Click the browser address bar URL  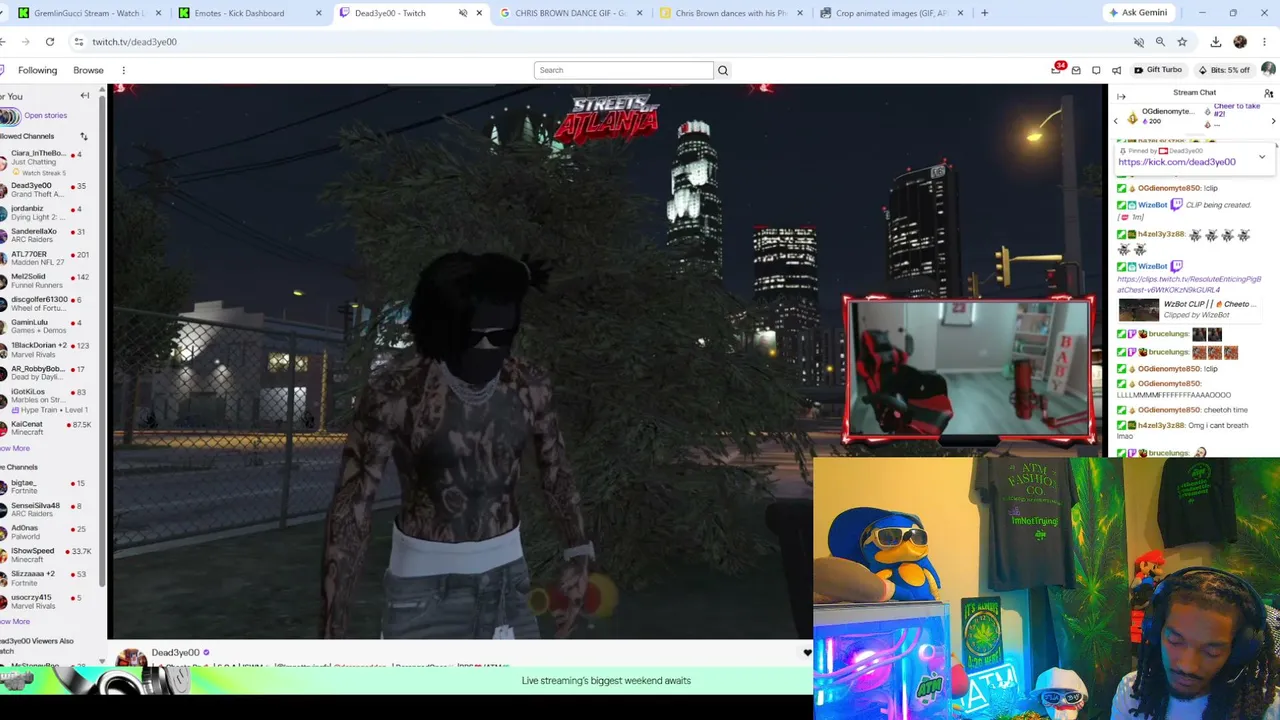point(134,42)
